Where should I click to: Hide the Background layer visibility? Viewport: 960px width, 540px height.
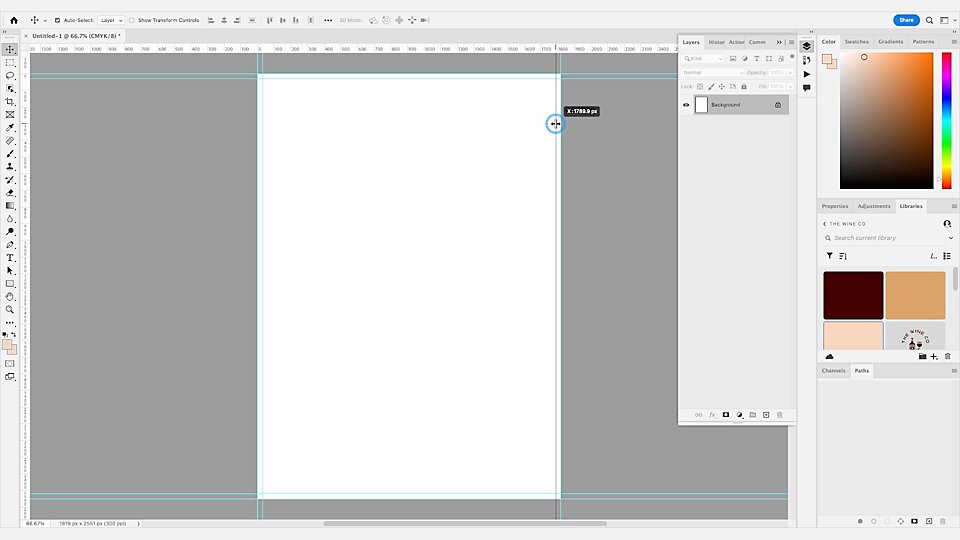point(686,105)
